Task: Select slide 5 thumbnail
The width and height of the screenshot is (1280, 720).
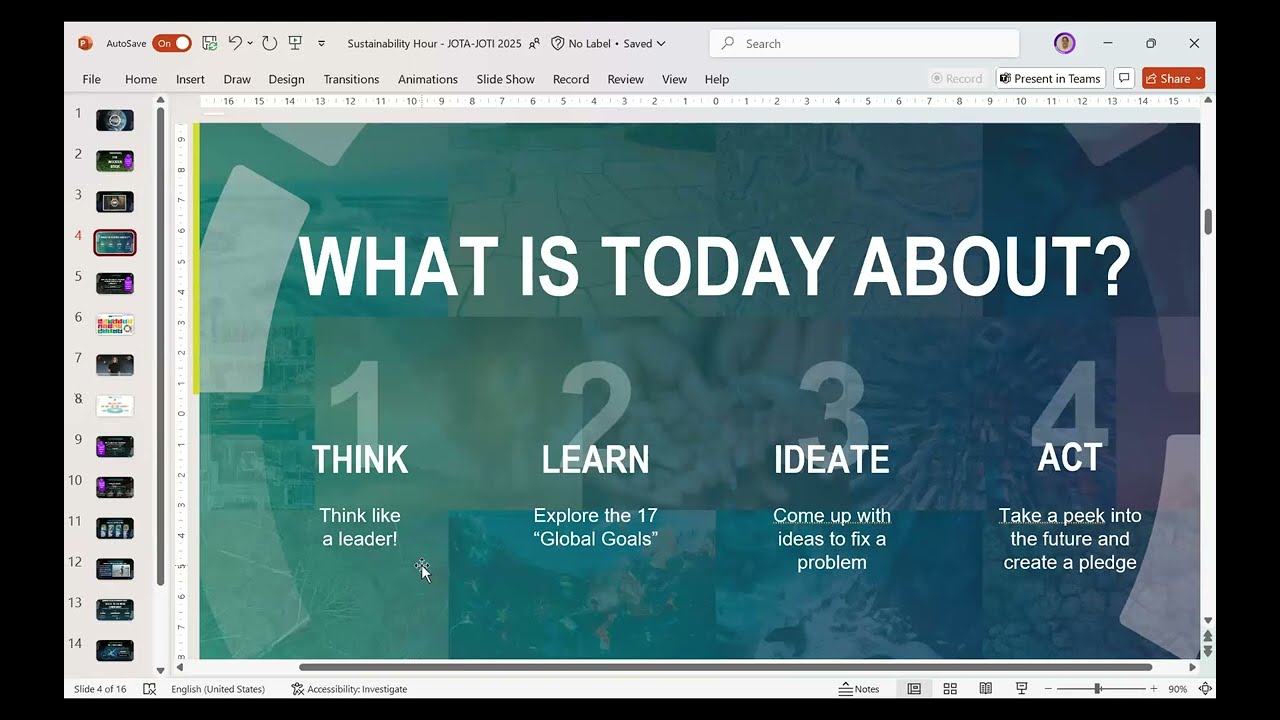Action: (x=115, y=283)
